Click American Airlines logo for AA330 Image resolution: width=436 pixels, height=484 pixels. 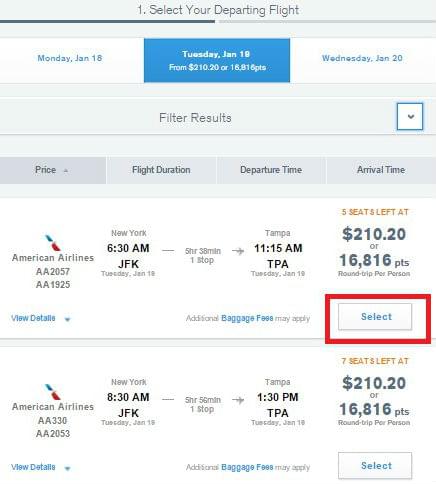pyautogui.click(x=53, y=392)
